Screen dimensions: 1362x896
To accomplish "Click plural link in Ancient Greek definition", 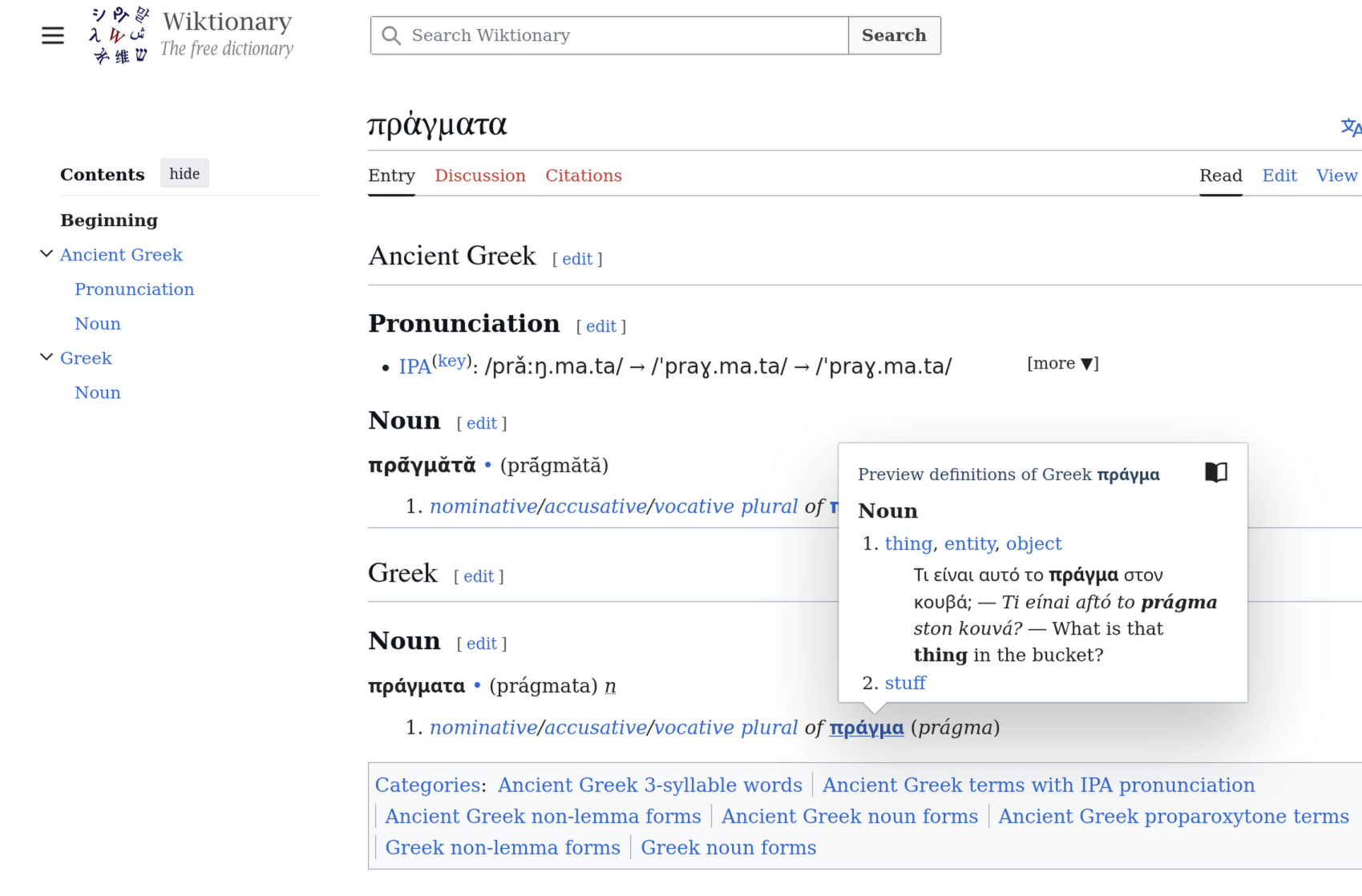I will point(770,507).
